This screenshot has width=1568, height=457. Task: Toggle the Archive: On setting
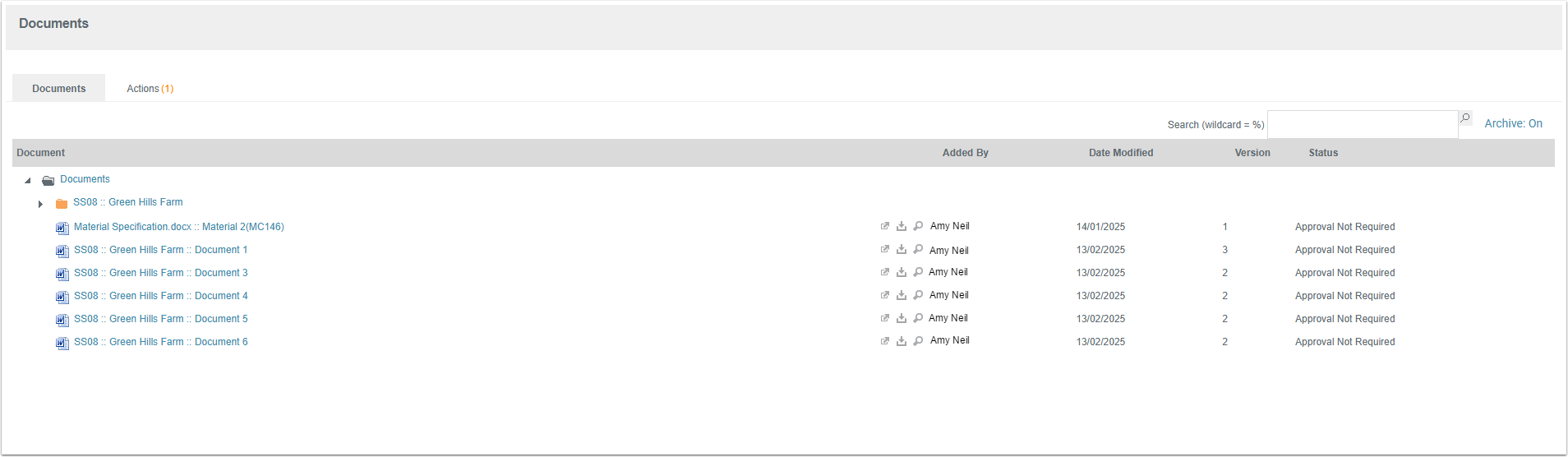(1513, 123)
